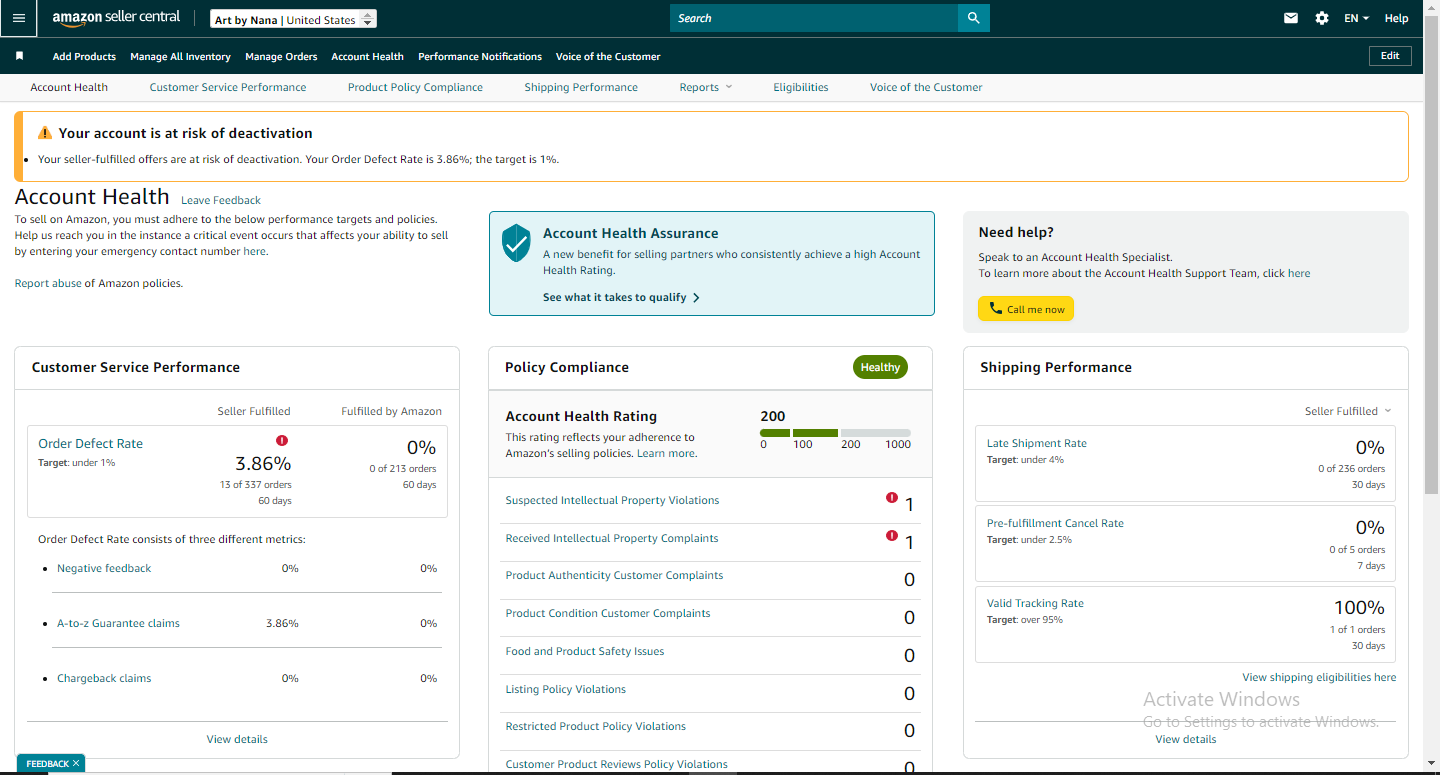This screenshot has width=1440, height=775.
Task: Open the Seller Fulfilled dropdown in Shipping Performance
Action: point(1348,411)
